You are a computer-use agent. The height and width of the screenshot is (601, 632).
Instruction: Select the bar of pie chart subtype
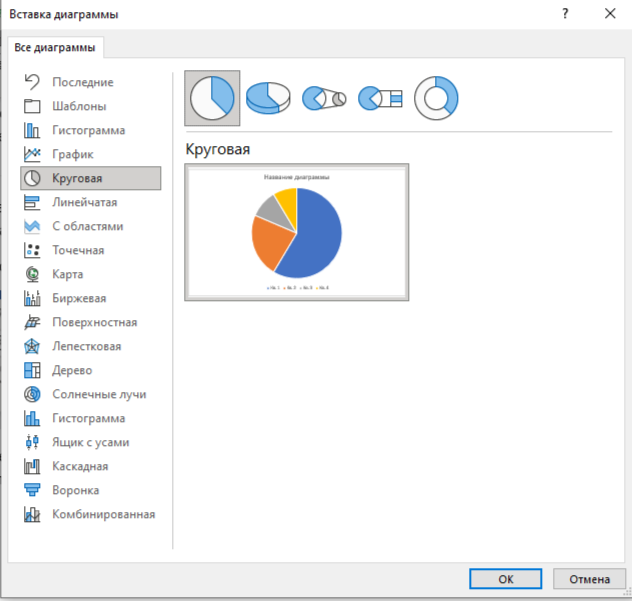(x=380, y=98)
